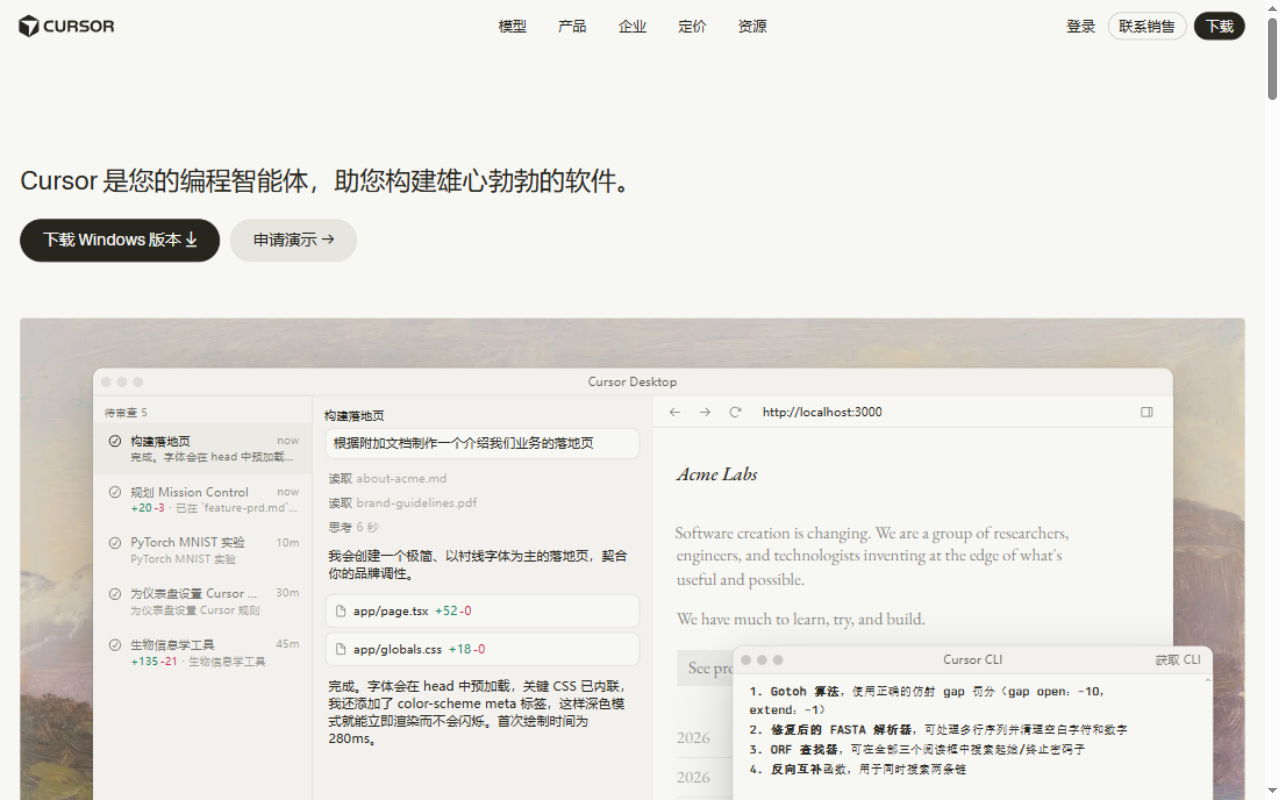Click the sidebar panel icon by URL bar
Viewport: 1280px width, 800px height.
point(1147,412)
